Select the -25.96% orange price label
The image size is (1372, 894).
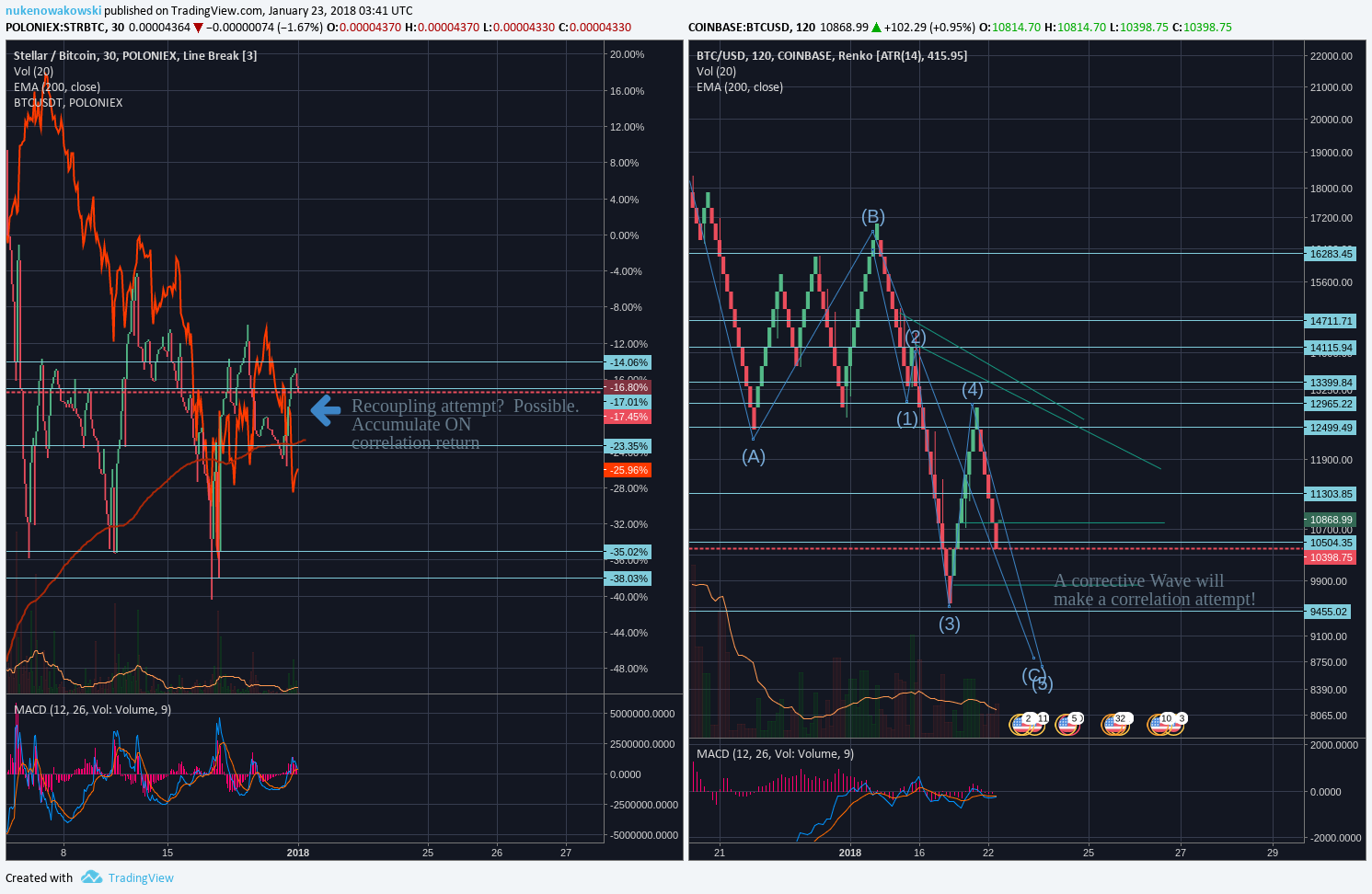click(x=628, y=470)
